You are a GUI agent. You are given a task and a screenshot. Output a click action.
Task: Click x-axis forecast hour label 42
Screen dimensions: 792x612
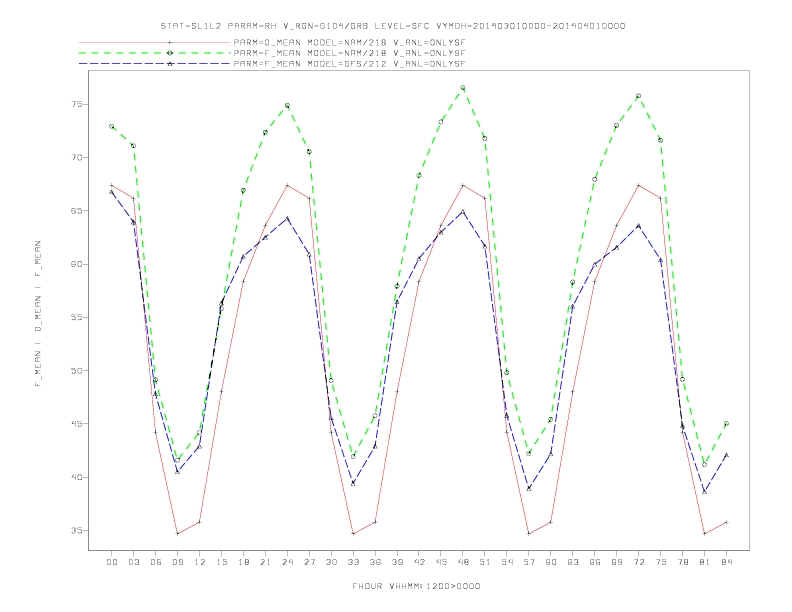pyautogui.click(x=419, y=562)
